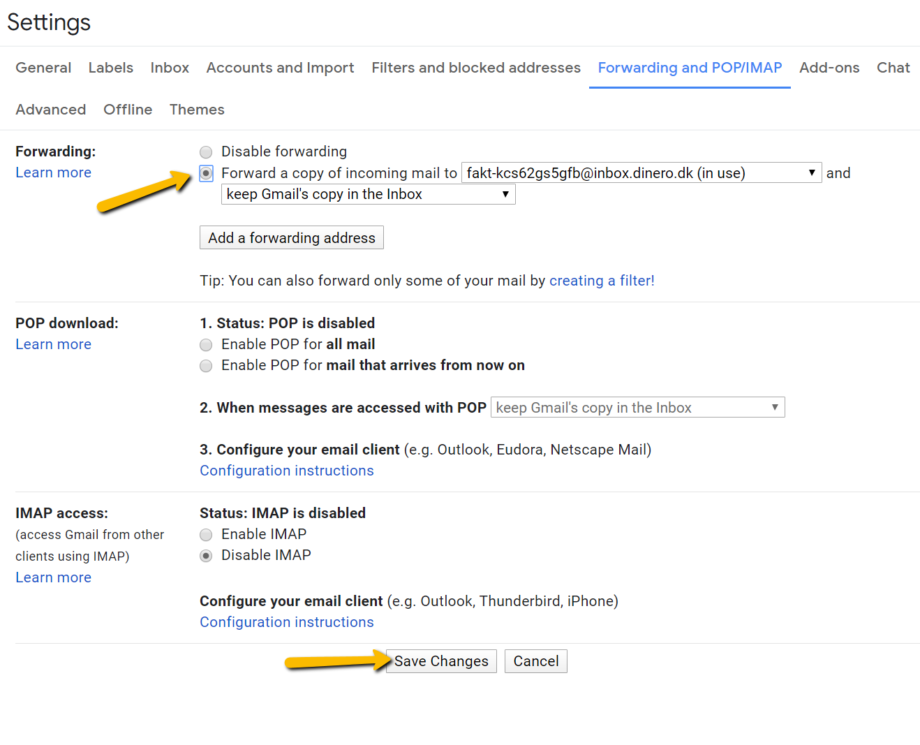Click the Save Changes button
This screenshot has height=745, width=920.
[x=441, y=661]
